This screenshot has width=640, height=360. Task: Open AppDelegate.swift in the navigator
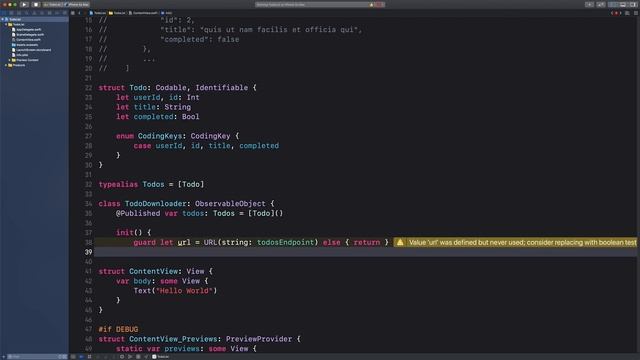tap(26, 29)
